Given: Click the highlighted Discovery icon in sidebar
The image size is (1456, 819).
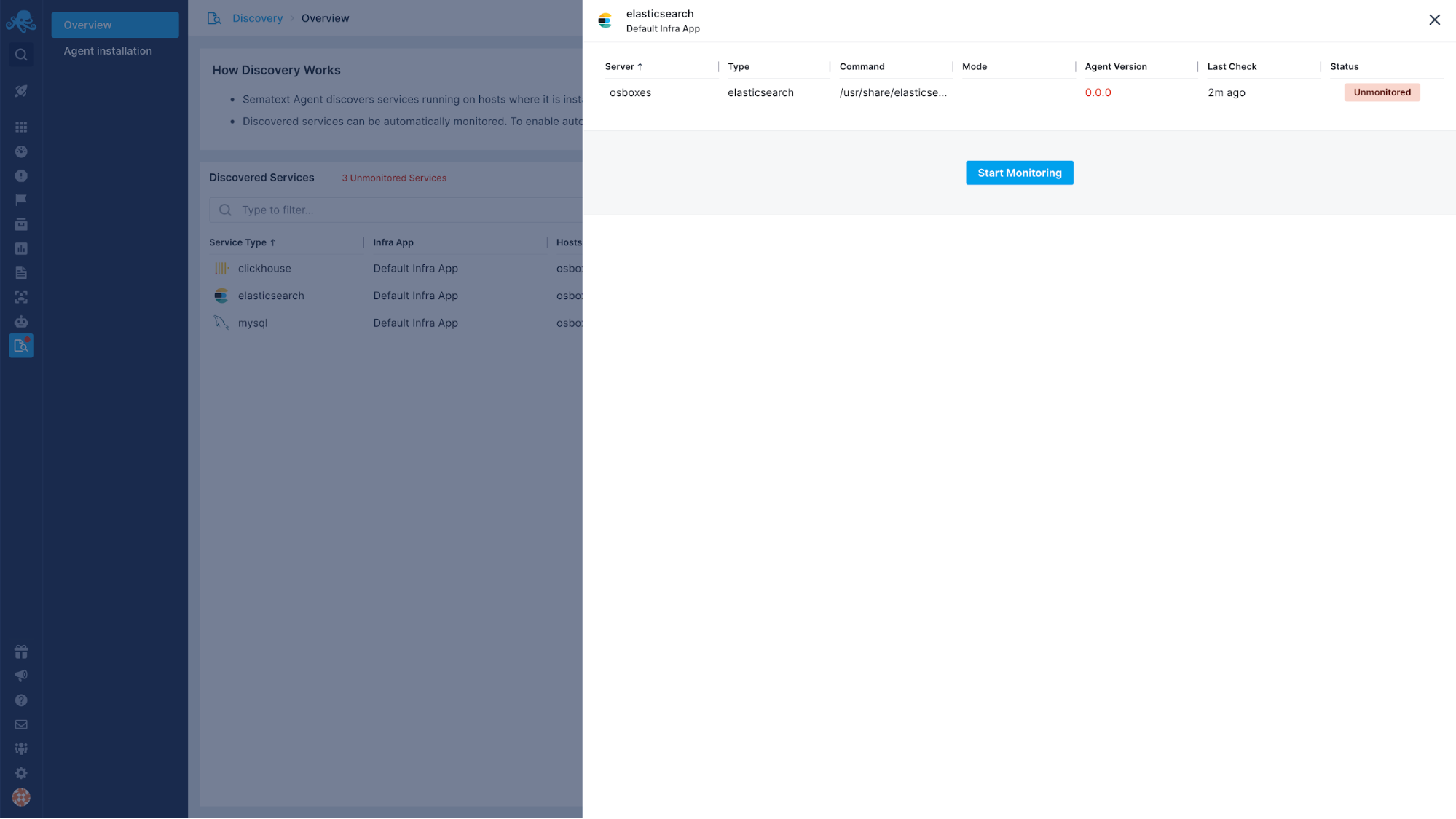Looking at the screenshot, I should pos(21,346).
